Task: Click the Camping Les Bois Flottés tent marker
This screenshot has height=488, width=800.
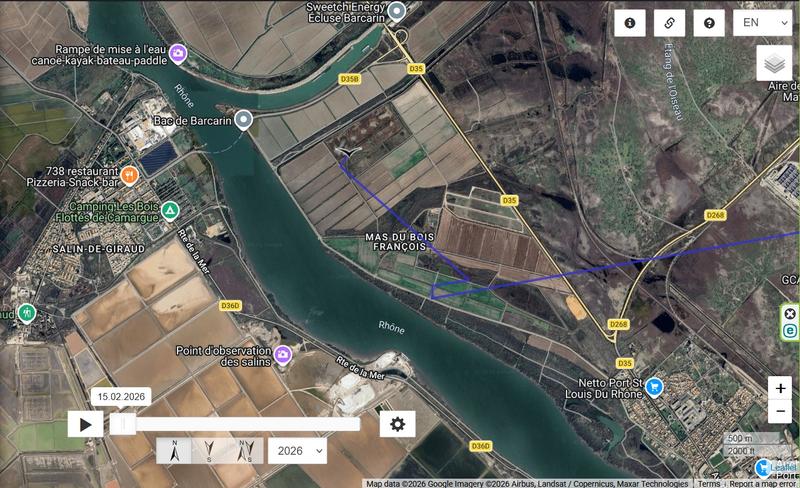Action: (x=170, y=210)
